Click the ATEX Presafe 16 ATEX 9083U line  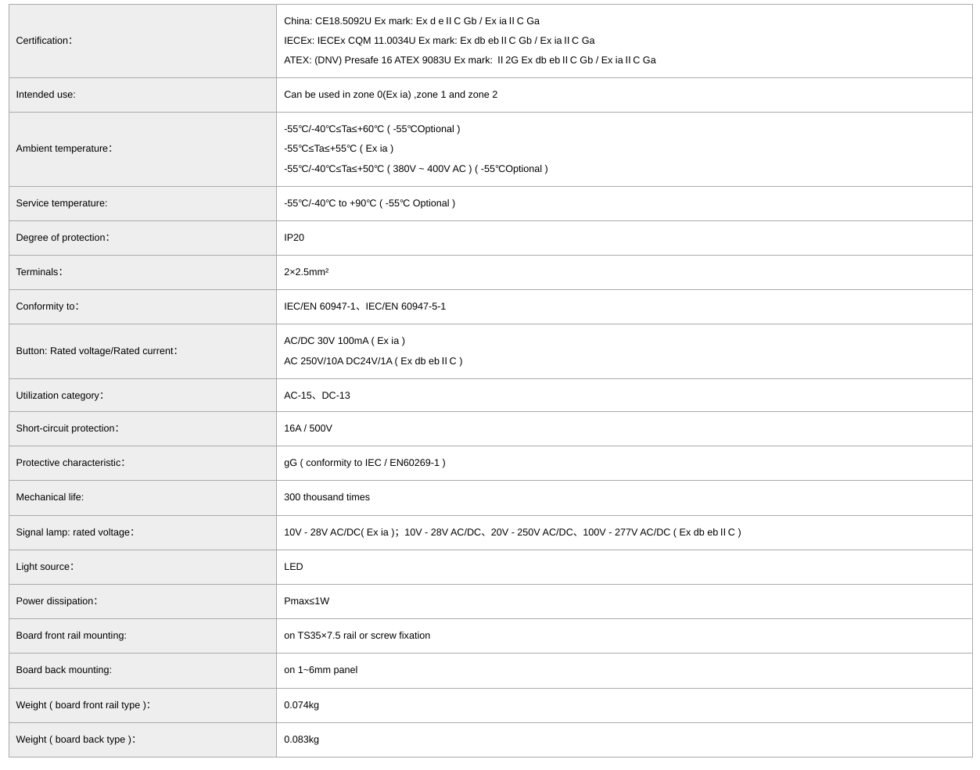click(x=470, y=60)
